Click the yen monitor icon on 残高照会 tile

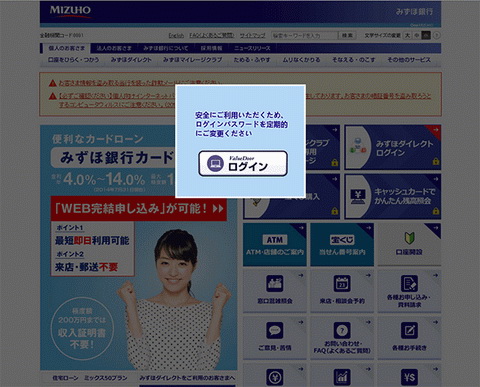[357, 196]
